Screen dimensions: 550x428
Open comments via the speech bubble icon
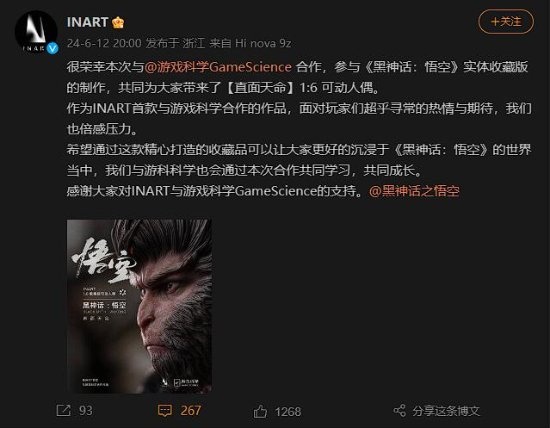[x=165, y=410]
